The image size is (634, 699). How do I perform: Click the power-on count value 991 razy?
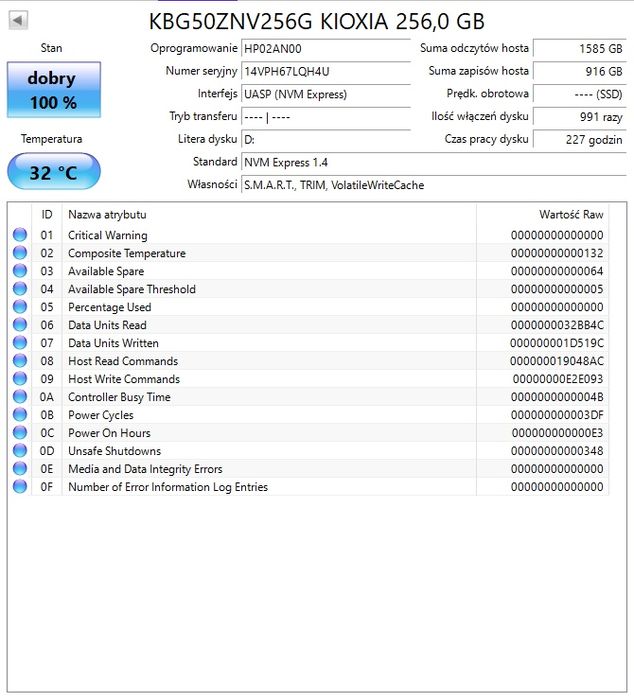tap(580, 117)
